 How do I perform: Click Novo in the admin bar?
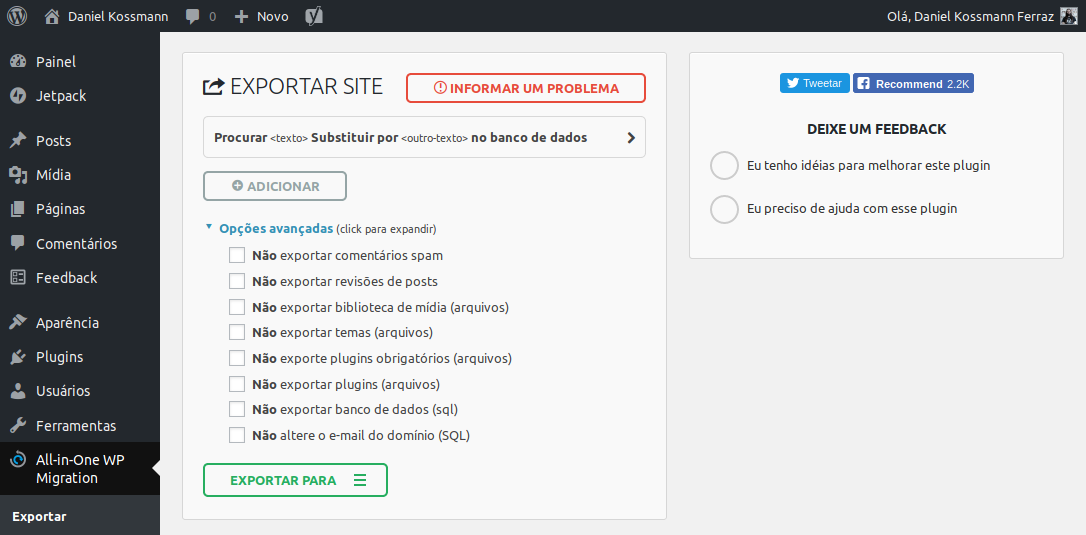[x=262, y=16]
